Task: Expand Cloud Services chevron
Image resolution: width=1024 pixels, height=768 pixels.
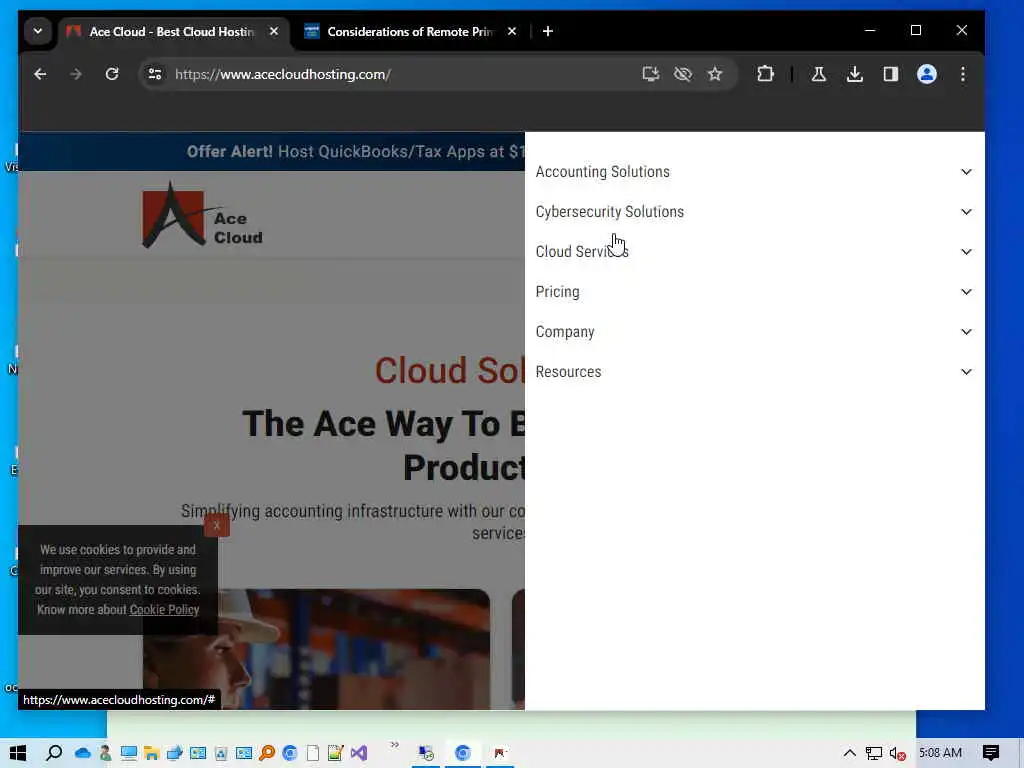Action: tap(966, 252)
